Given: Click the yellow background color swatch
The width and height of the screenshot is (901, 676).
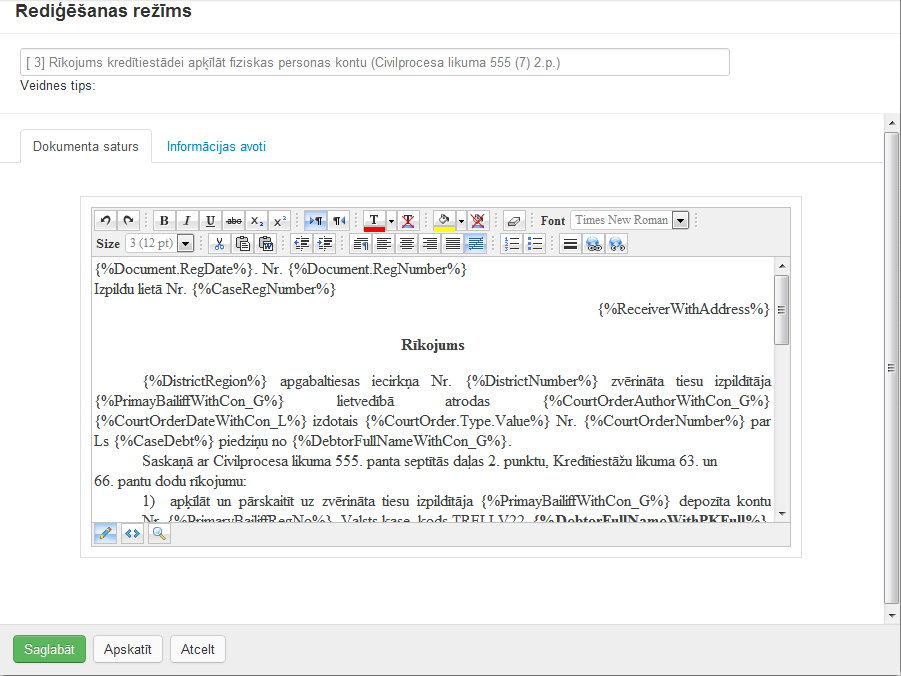Looking at the screenshot, I should tap(444, 221).
